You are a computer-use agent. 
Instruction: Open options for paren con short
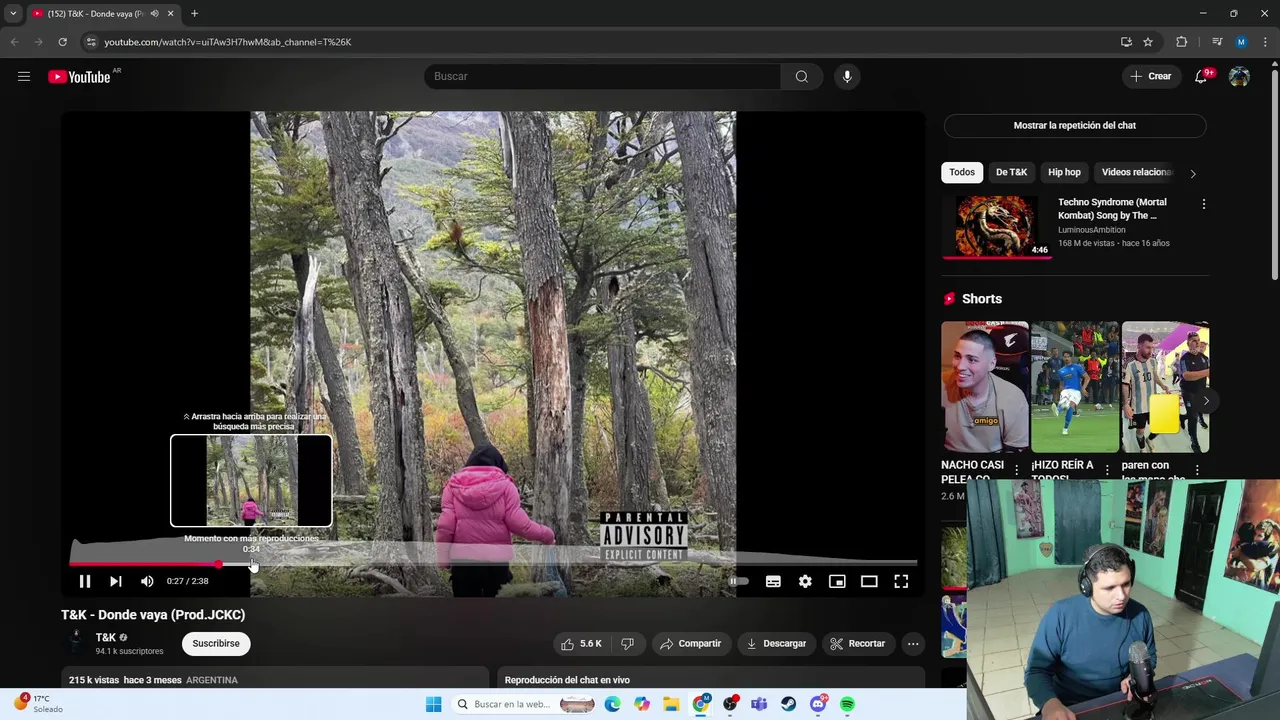(1197, 470)
